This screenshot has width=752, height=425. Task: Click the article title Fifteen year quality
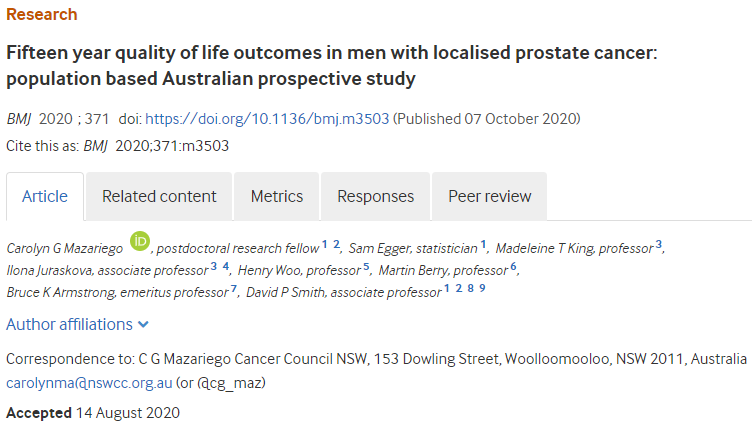[x=331, y=66]
